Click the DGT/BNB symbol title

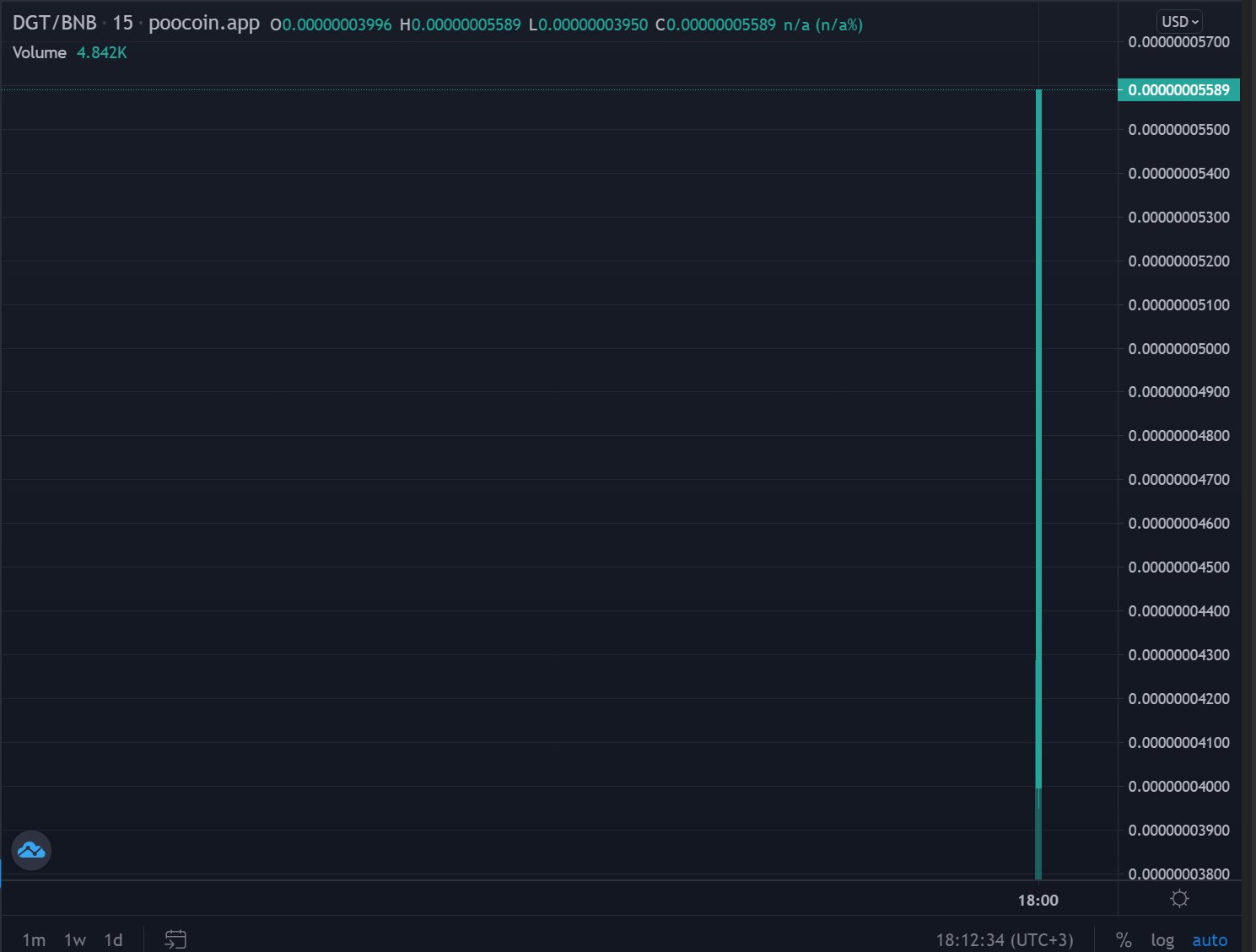55,23
